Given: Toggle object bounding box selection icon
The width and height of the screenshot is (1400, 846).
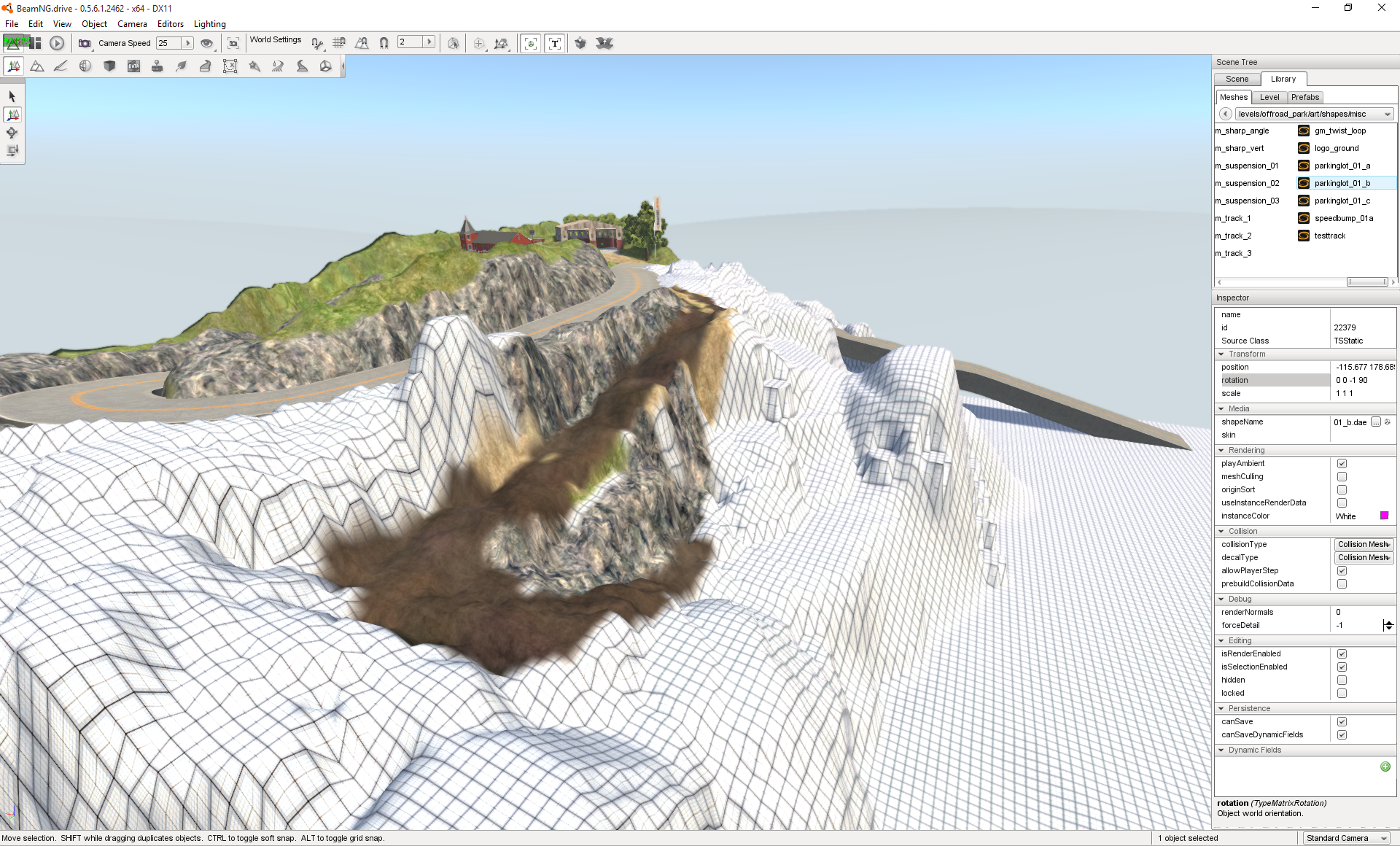Looking at the screenshot, I should [x=531, y=43].
